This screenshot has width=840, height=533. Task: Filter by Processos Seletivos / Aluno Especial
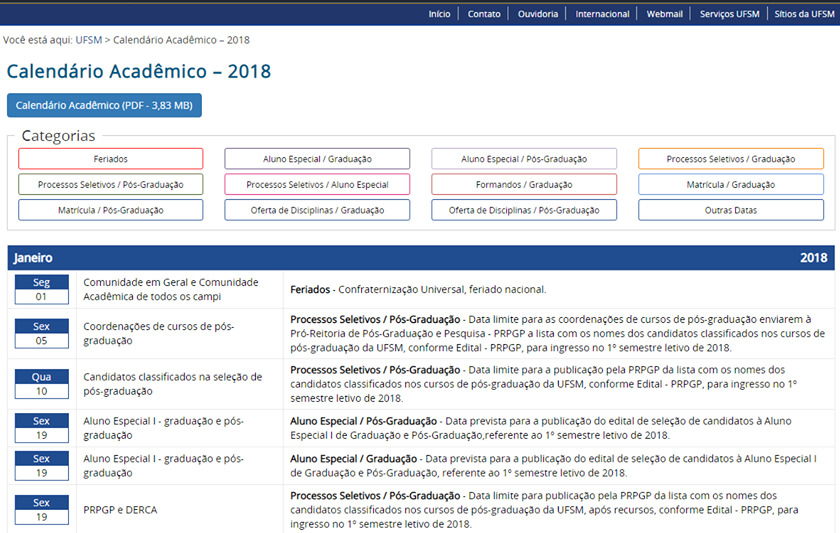[x=317, y=185]
